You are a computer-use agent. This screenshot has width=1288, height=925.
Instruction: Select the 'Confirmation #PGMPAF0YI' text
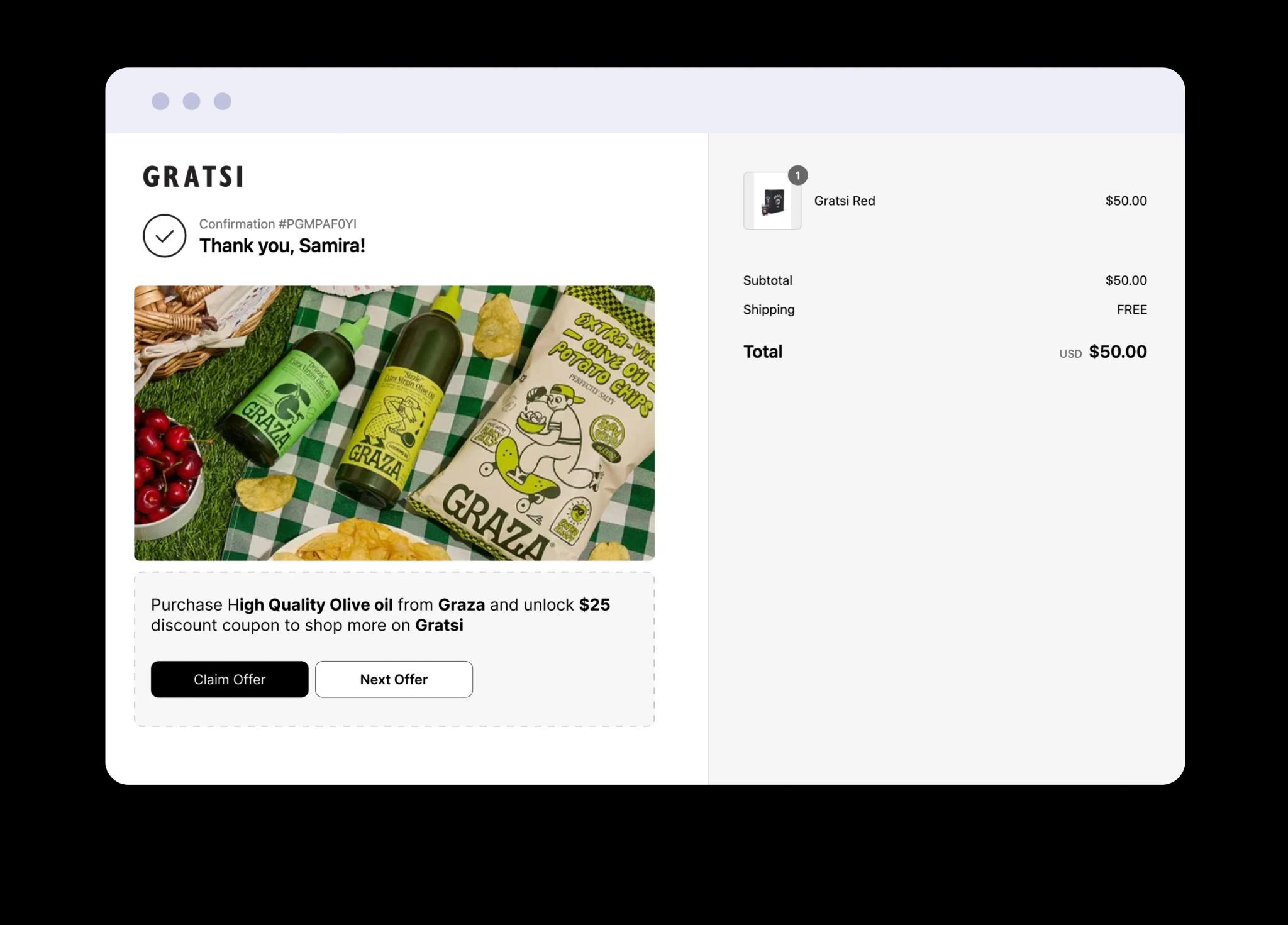278,224
